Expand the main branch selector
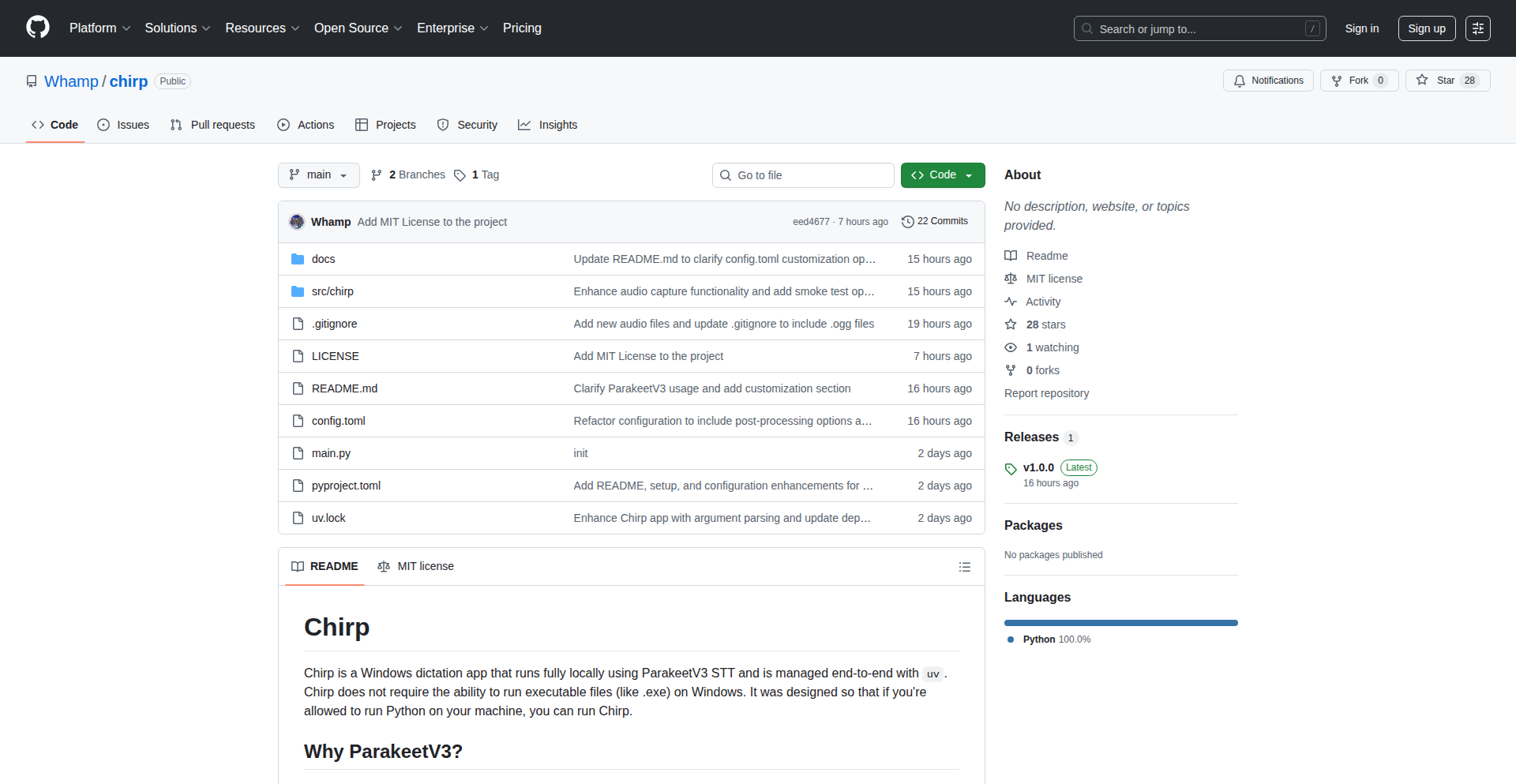Screen dimensions: 1516x784 pyautogui.click(x=318, y=175)
